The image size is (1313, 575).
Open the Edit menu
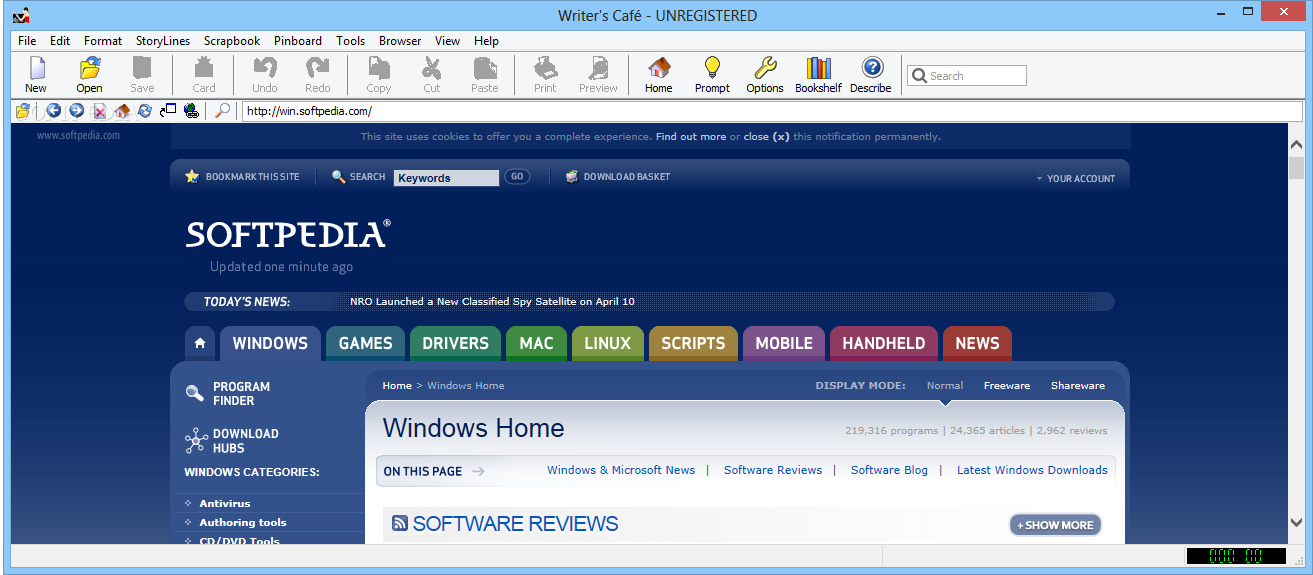[x=60, y=41]
